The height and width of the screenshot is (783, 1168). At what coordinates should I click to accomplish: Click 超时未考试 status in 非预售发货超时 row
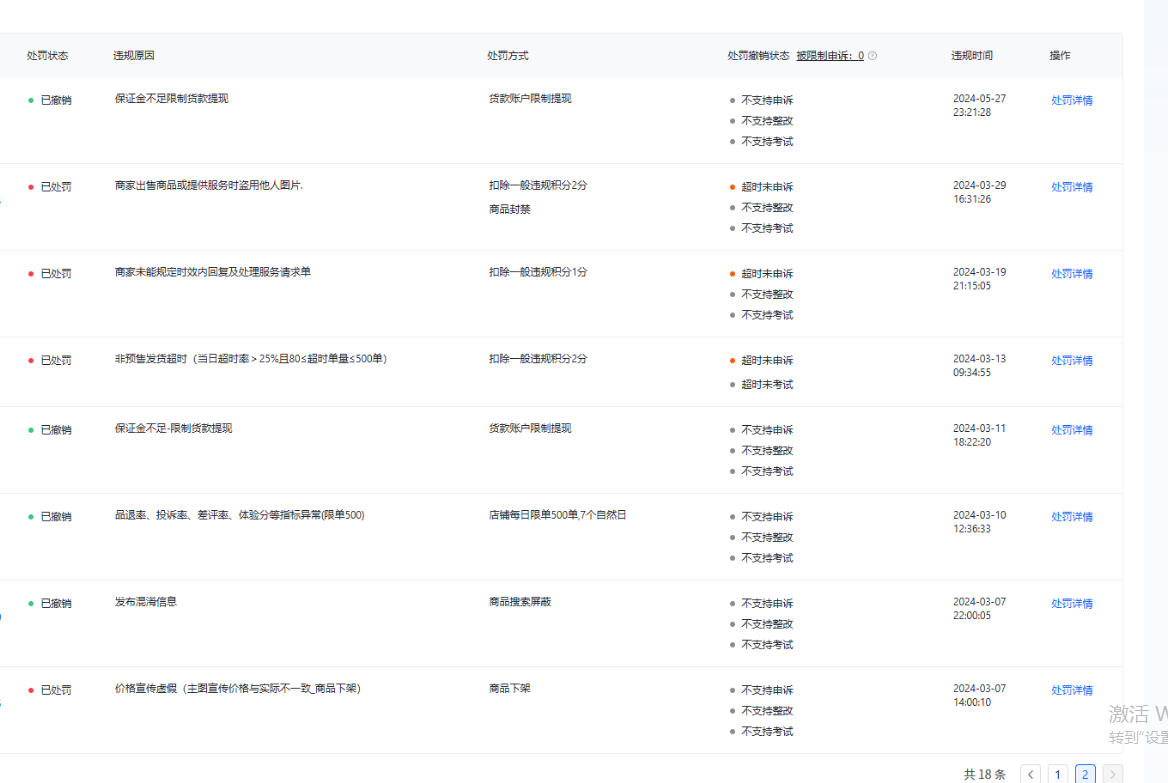[767, 385]
